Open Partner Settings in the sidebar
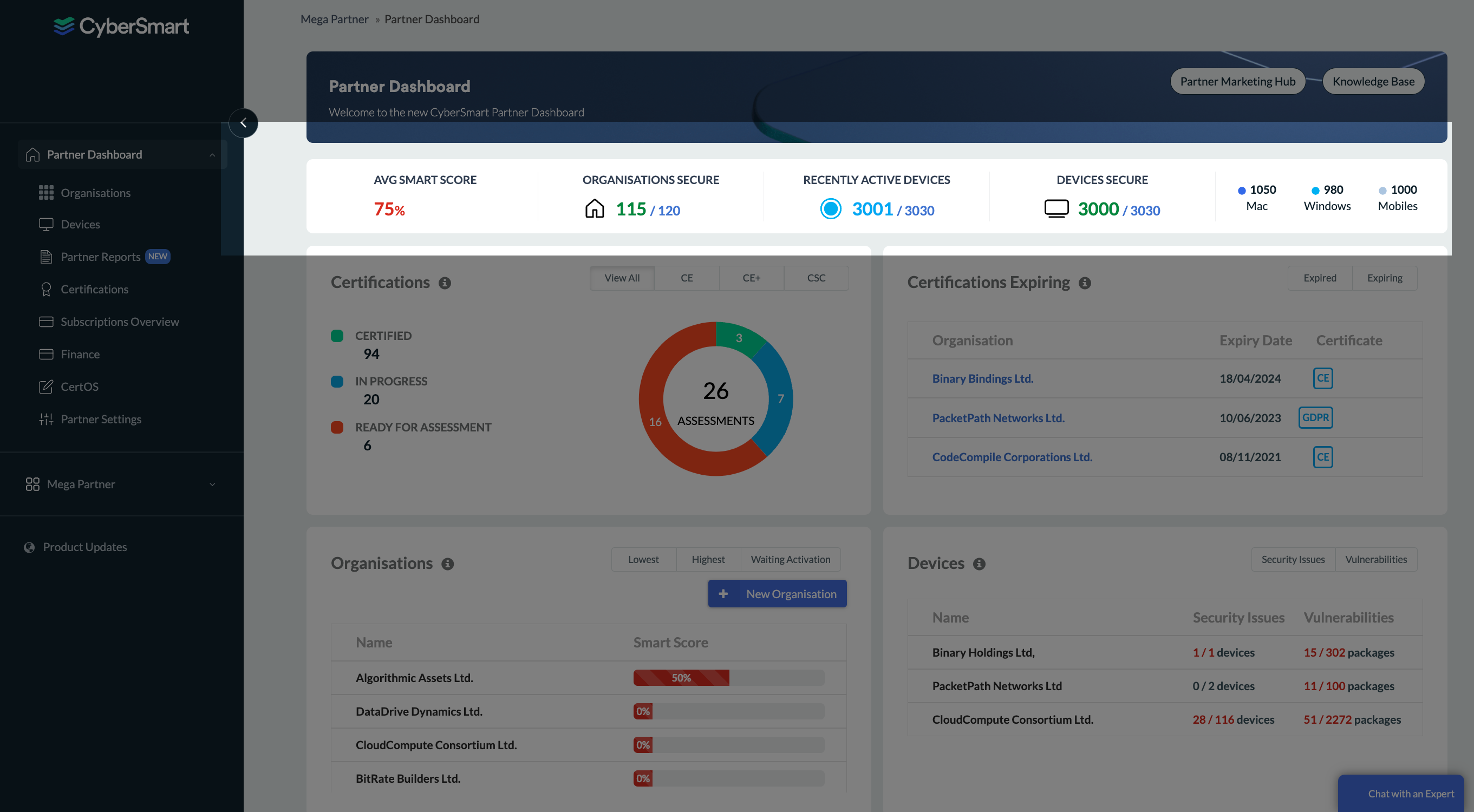Image resolution: width=1474 pixels, height=812 pixels. 101,419
